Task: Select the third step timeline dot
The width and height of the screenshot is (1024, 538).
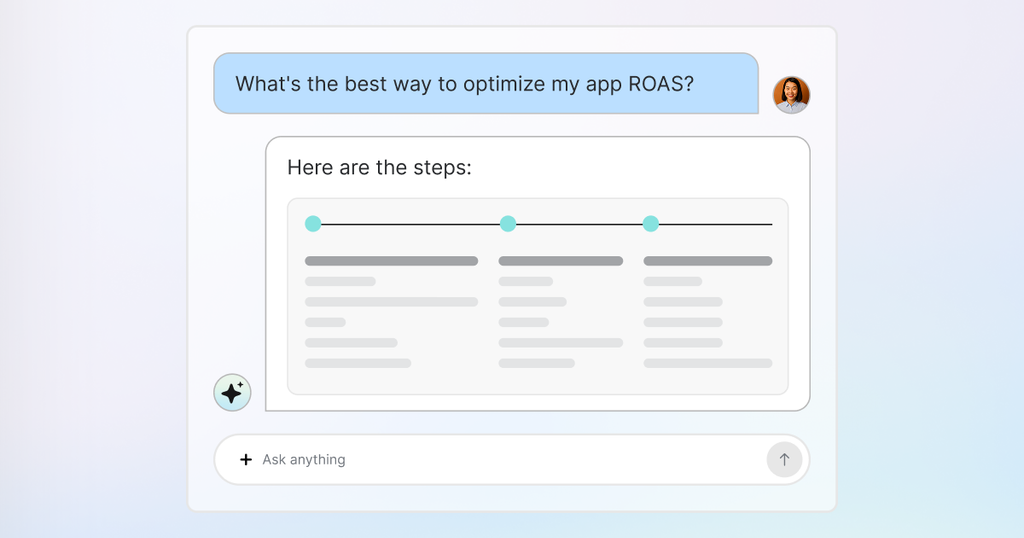Action: point(650,224)
